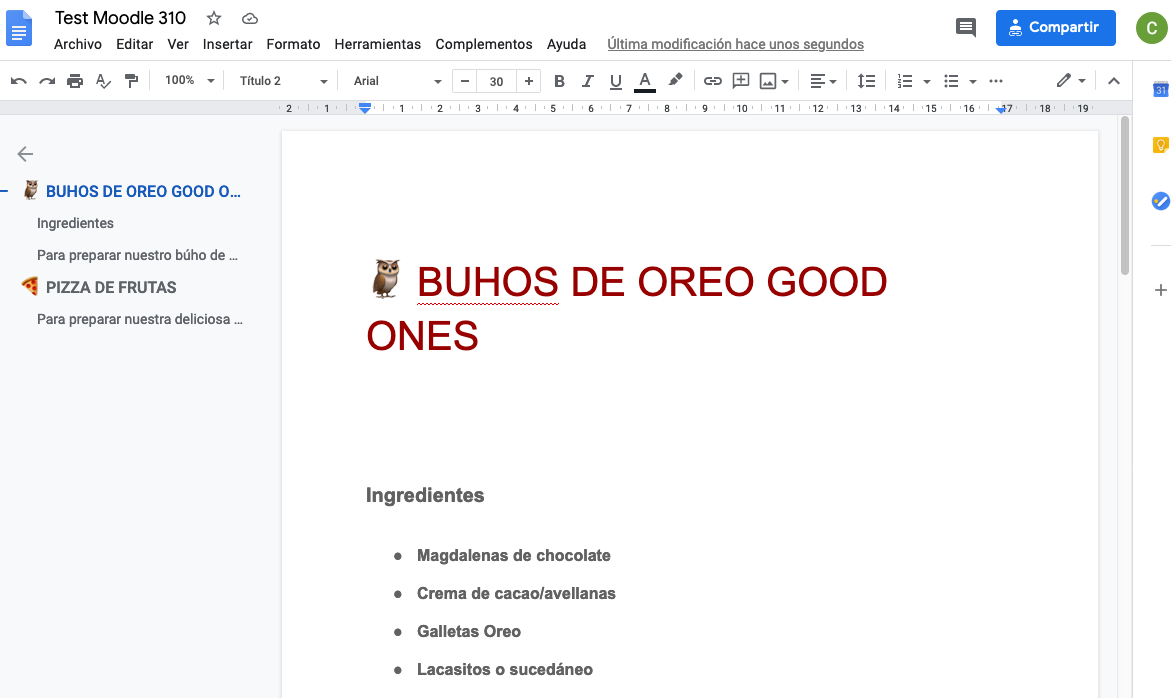1171x698 pixels.
Task: Open the Formato menu
Action: point(293,44)
